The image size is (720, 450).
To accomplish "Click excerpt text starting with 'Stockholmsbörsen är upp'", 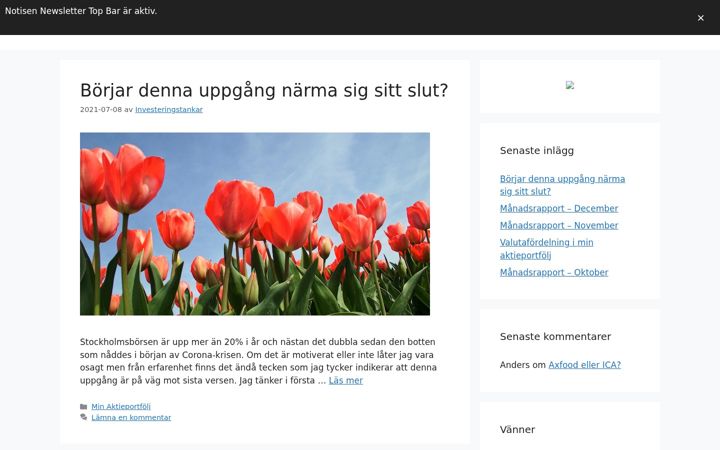I will click(x=258, y=361).
